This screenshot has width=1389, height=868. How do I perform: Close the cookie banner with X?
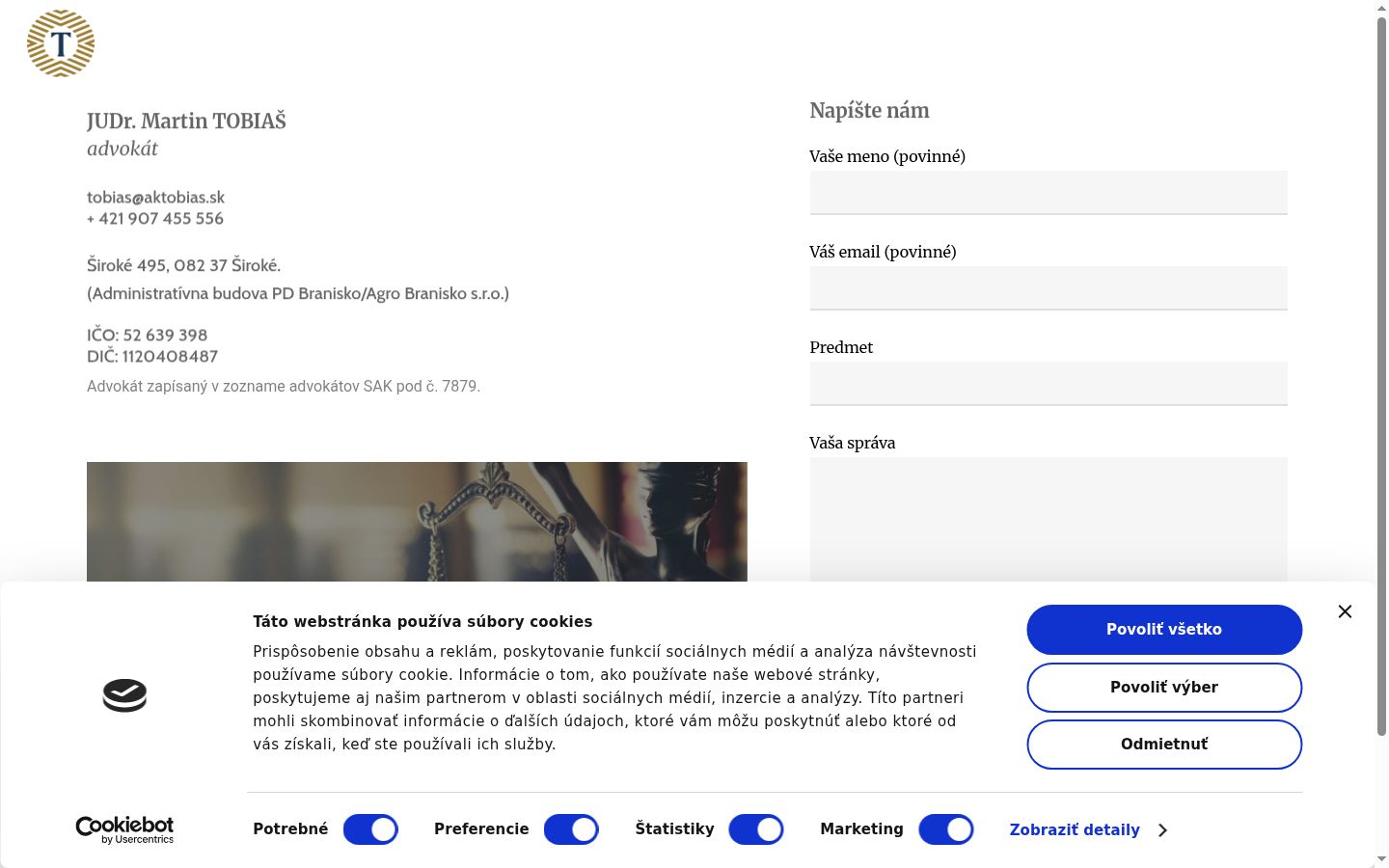1345,611
